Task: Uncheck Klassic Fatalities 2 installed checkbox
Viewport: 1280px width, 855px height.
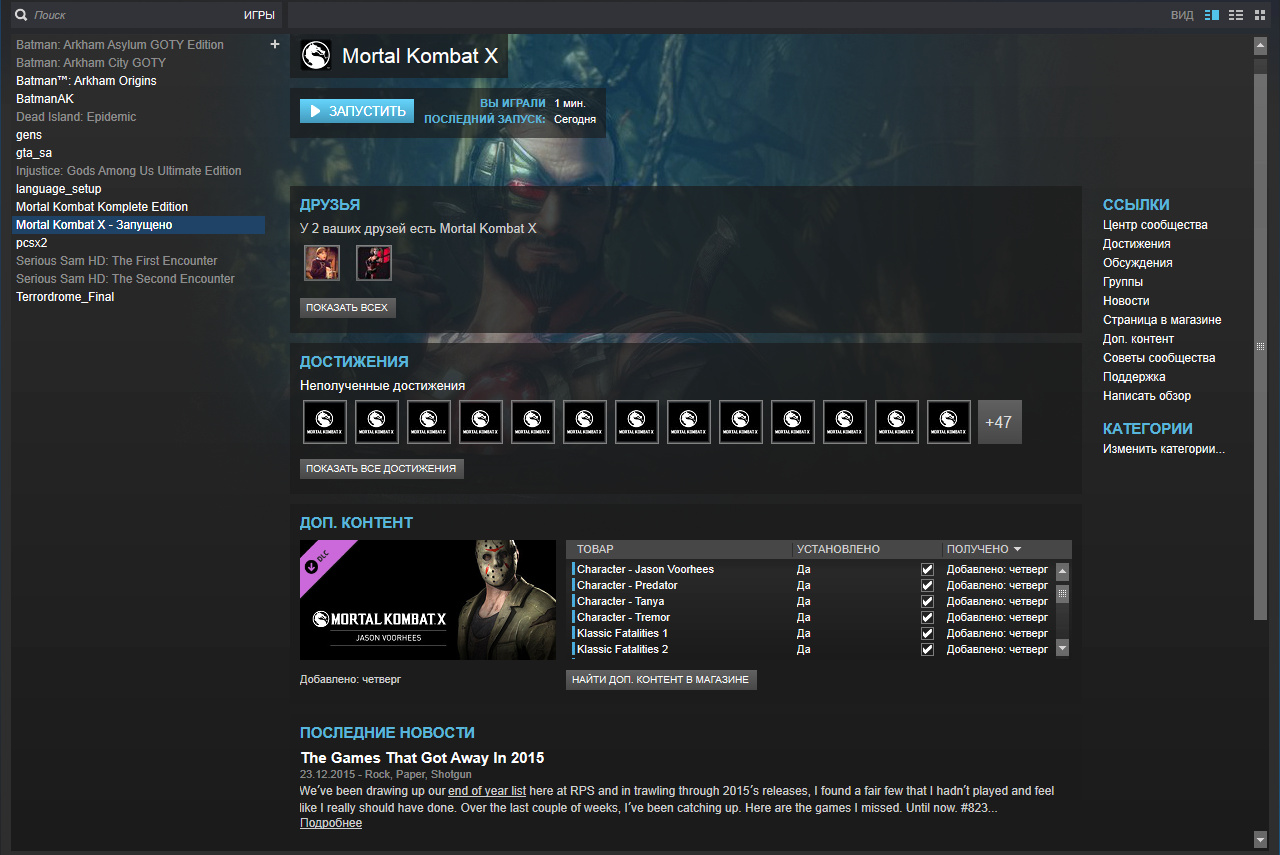Action: click(x=927, y=649)
